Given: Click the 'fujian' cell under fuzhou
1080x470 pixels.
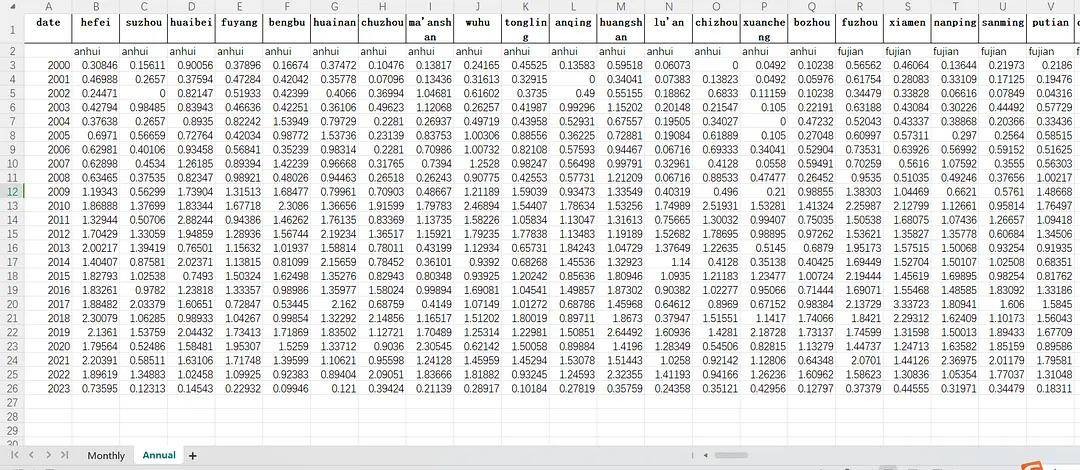Looking at the screenshot, I should click(x=860, y=51).
